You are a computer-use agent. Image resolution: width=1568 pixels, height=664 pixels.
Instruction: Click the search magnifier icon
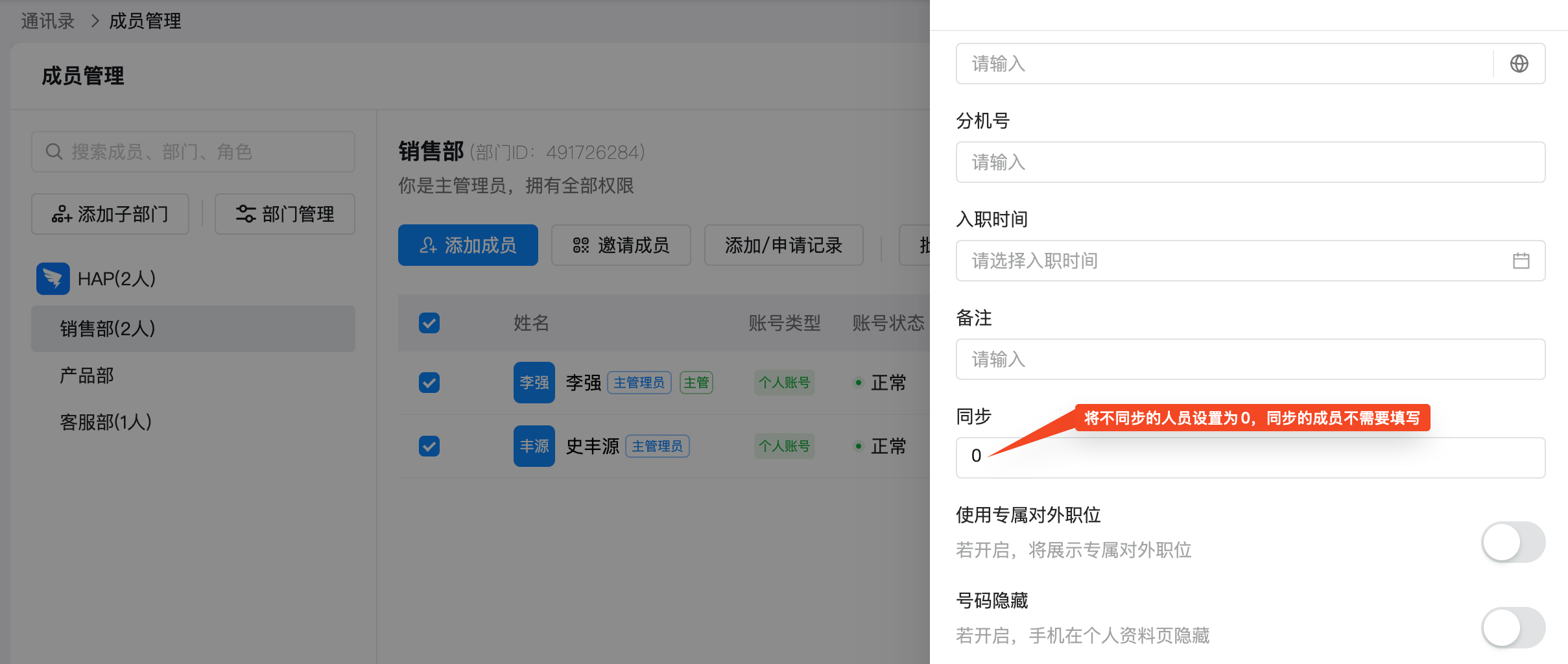coord(54,152)
